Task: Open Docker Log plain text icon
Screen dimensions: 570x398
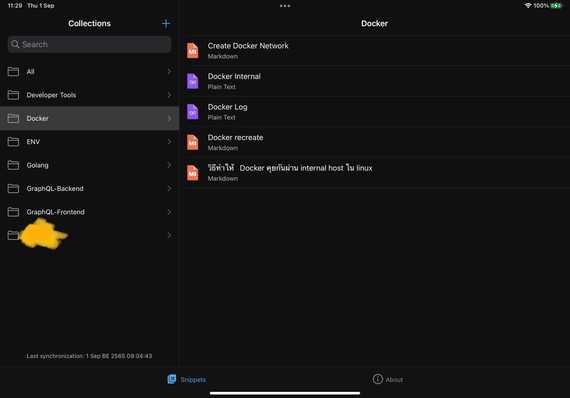Action: 193,112
